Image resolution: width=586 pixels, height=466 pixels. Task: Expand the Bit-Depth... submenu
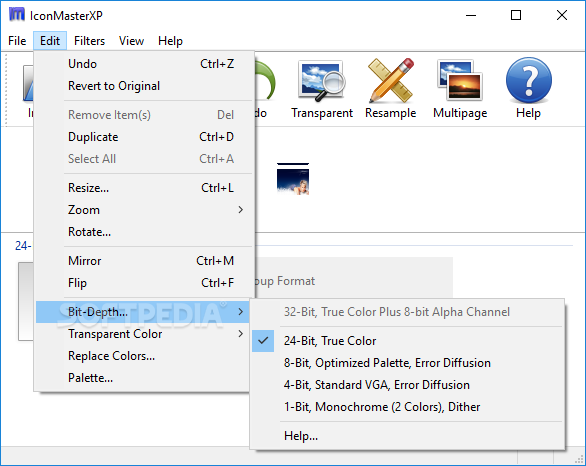click(x=143, y=312)
